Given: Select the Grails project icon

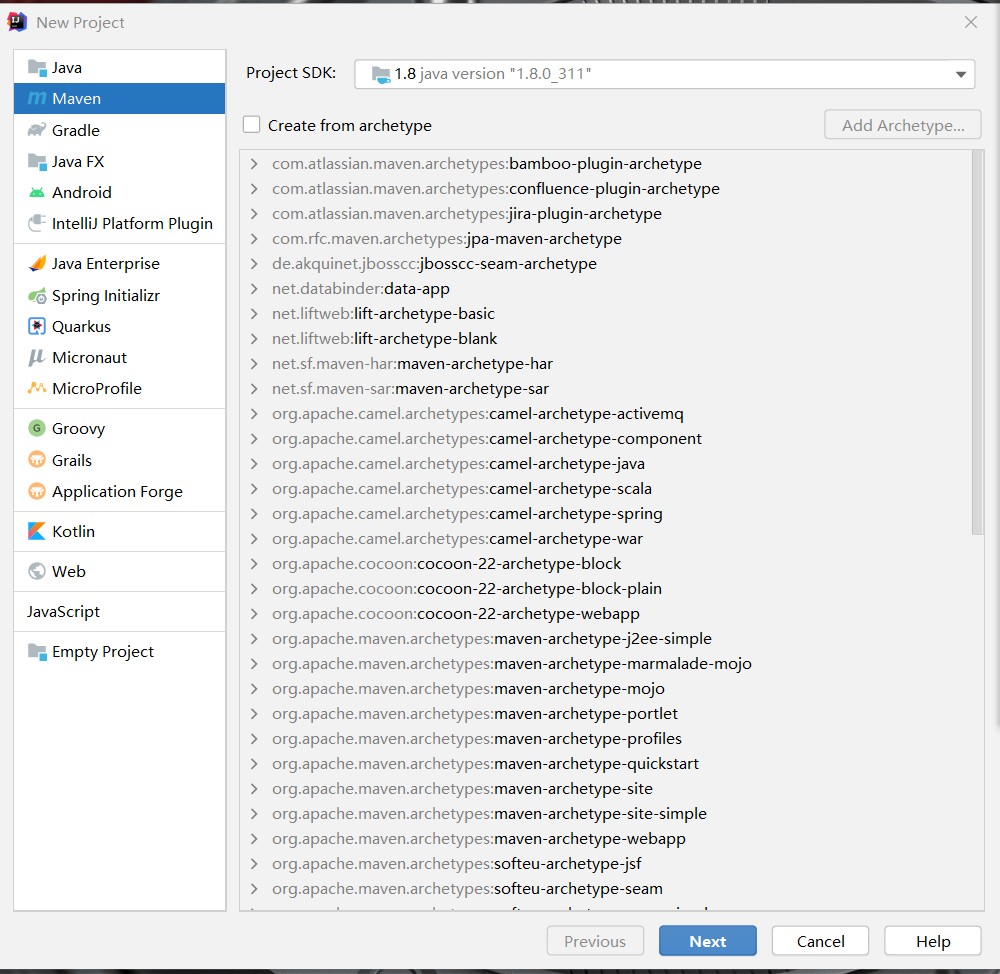Looking at the screenshot, I should pyautogui.click(x=37, y=461).
